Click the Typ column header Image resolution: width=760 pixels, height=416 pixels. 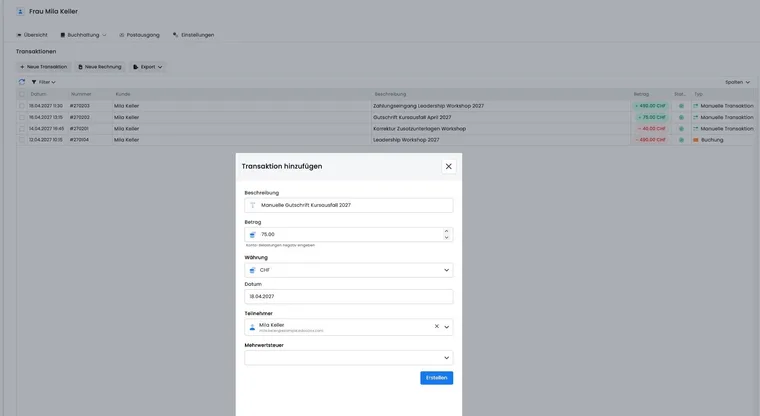point(698,94)
